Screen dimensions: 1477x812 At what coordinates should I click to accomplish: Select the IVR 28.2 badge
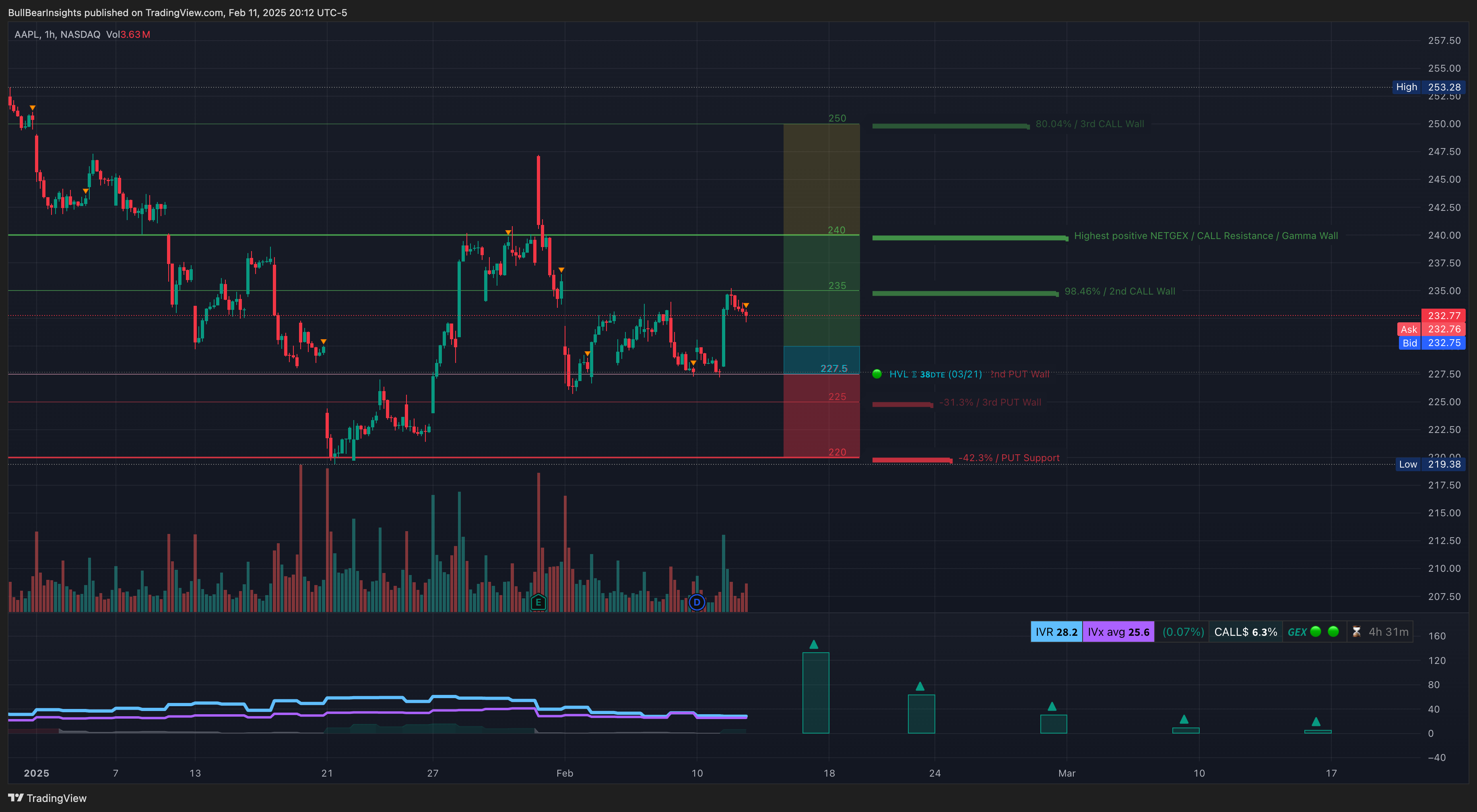(1056, 631)
